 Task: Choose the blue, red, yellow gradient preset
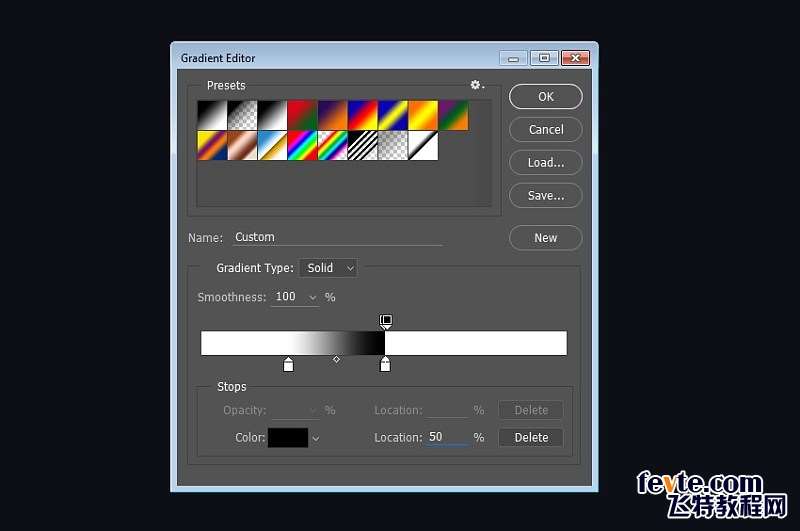click(363, 115)
